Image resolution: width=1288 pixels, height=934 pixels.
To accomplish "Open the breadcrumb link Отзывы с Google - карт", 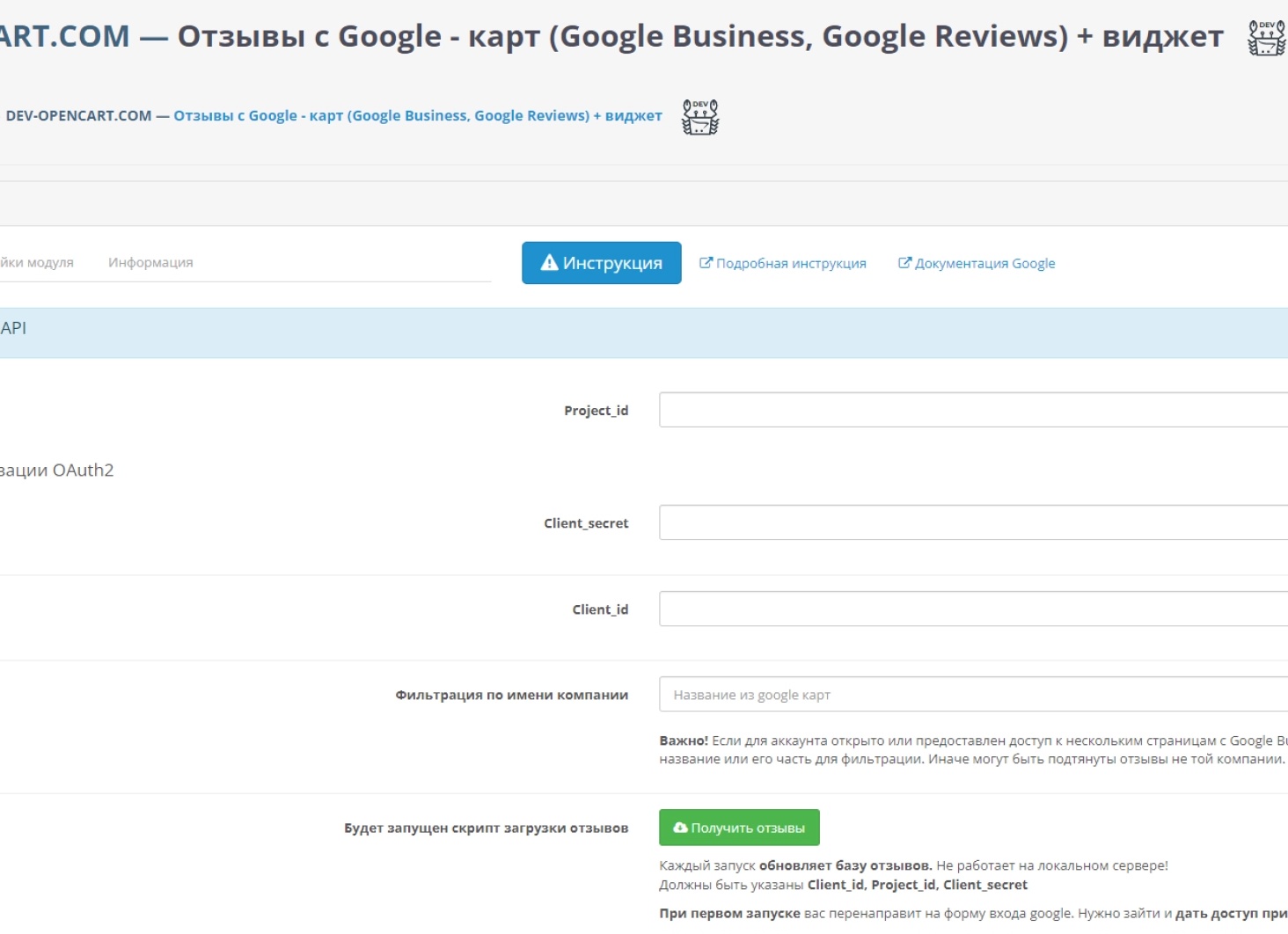I will click(x=418, y=115).
